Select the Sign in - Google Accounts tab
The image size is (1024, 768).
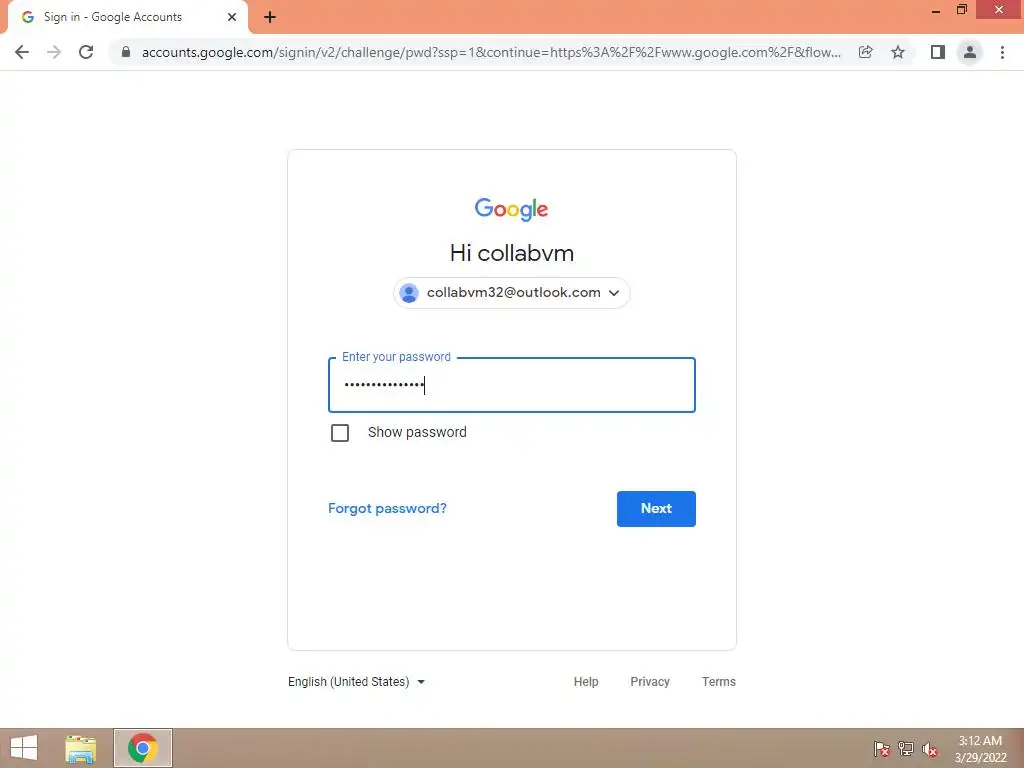(x=127, y=17)
